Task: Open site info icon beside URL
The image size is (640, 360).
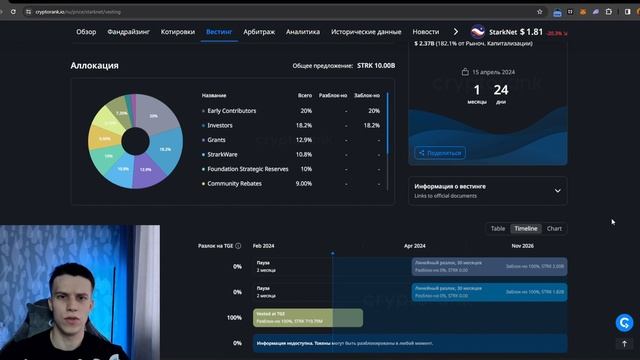Action: [x=28, y=12]
